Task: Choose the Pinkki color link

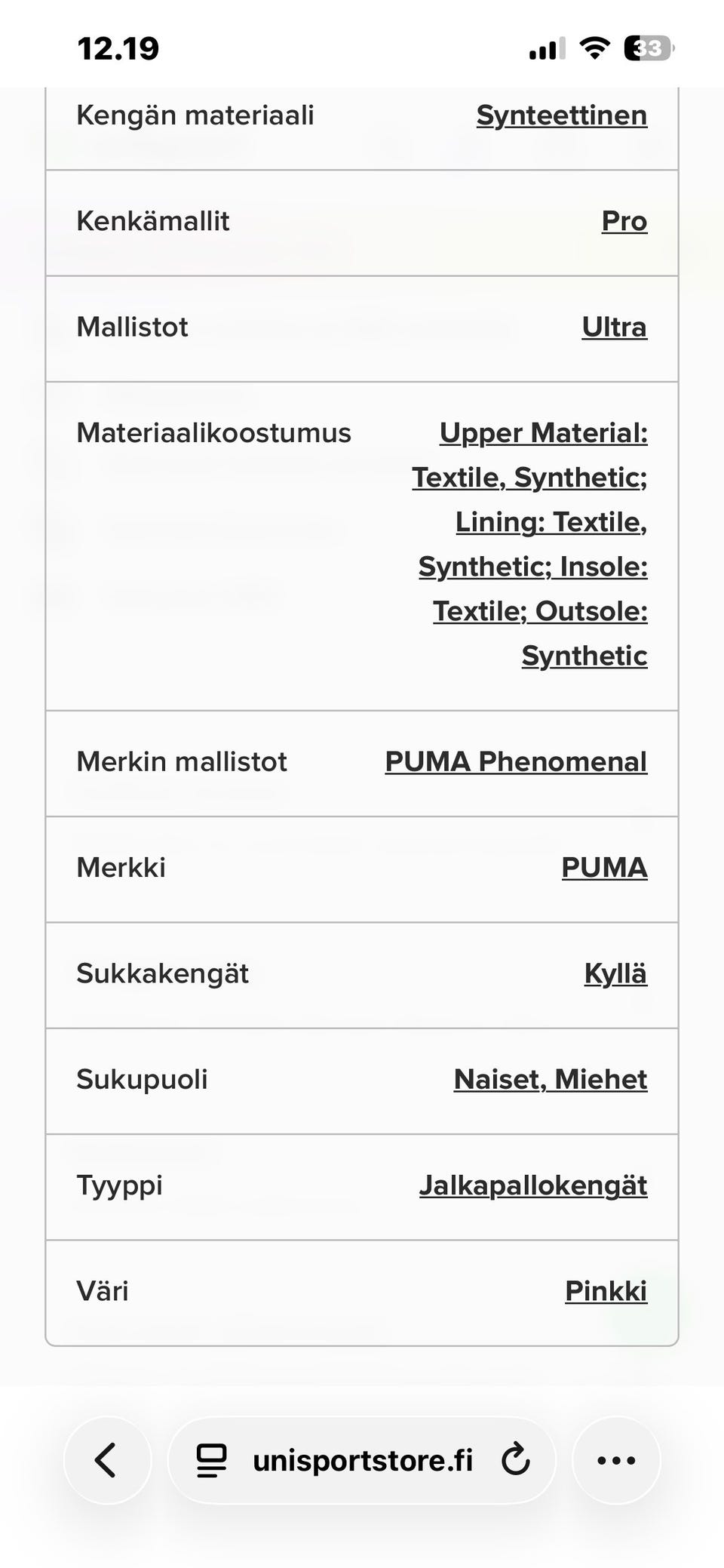Action: pyautogui.click(x=606, y=1291)
